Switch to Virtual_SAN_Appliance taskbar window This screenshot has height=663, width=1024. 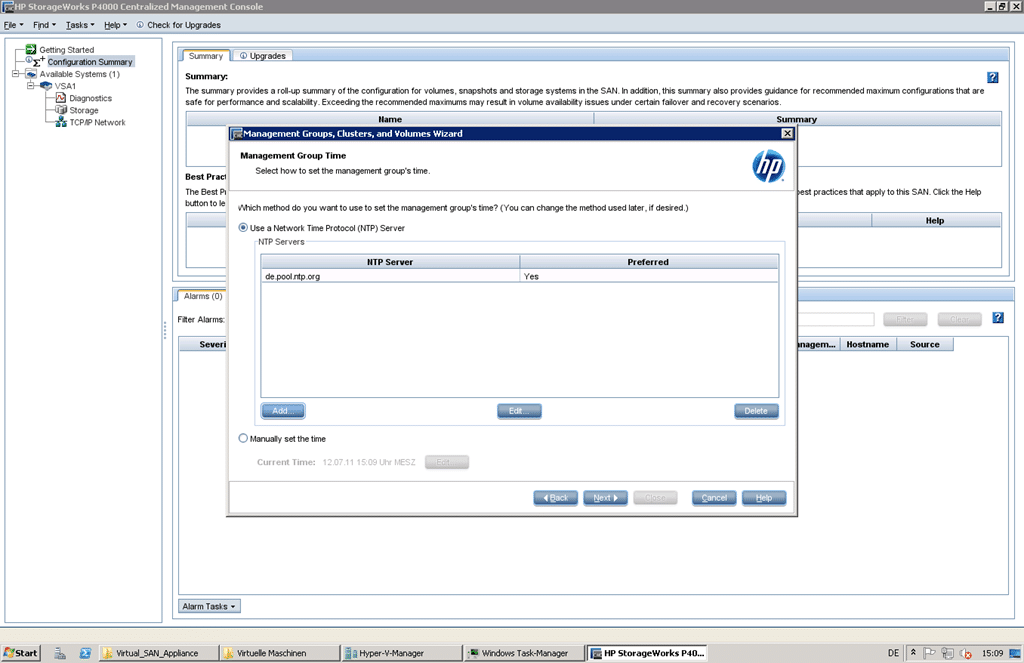pyautogui.click(x=157, y=653)
